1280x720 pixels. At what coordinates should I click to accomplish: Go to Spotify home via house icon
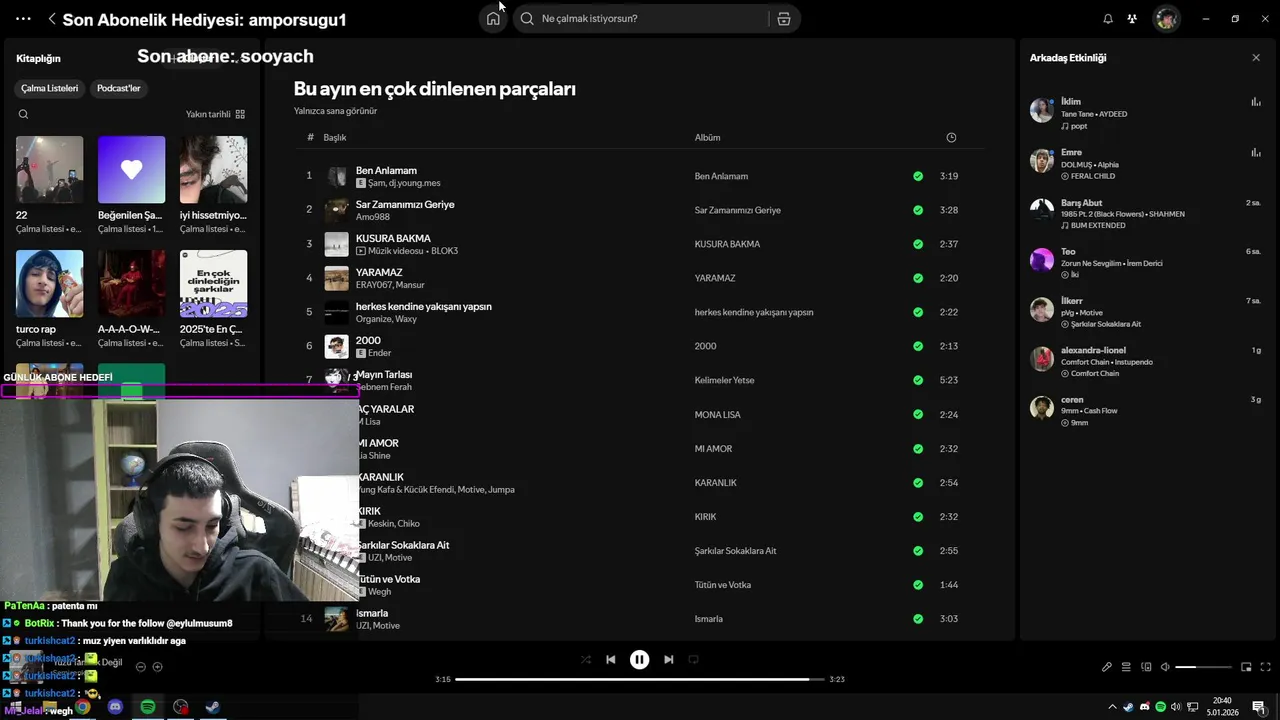point(493,18)
